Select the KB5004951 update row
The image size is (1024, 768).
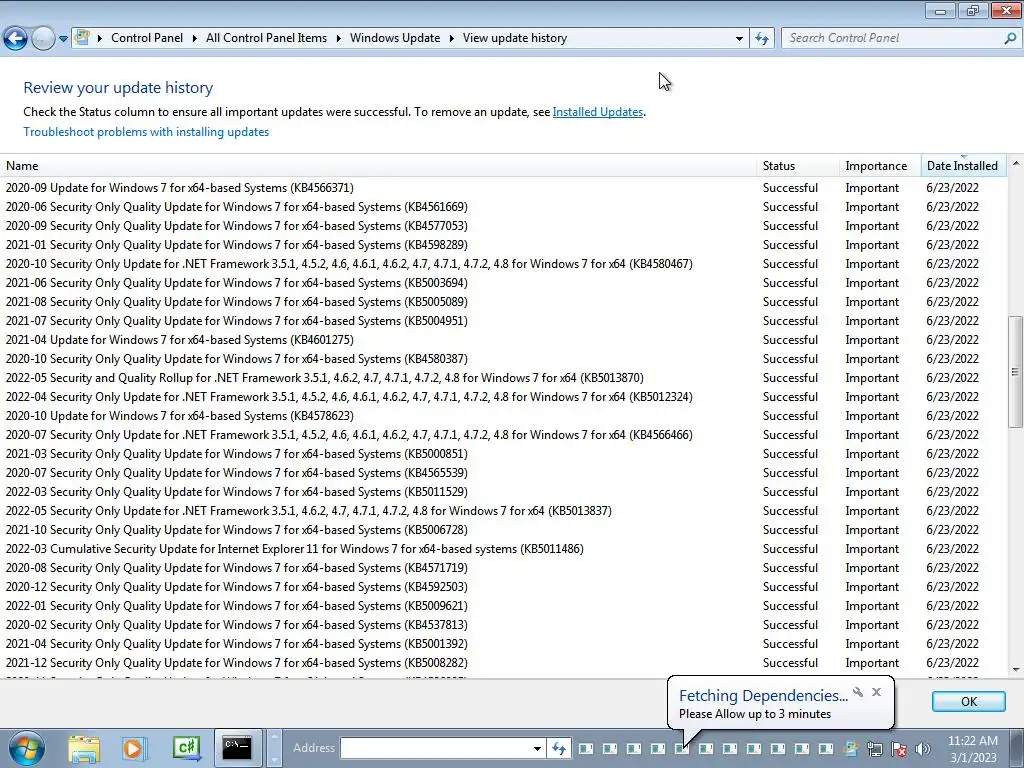(503, 320)
